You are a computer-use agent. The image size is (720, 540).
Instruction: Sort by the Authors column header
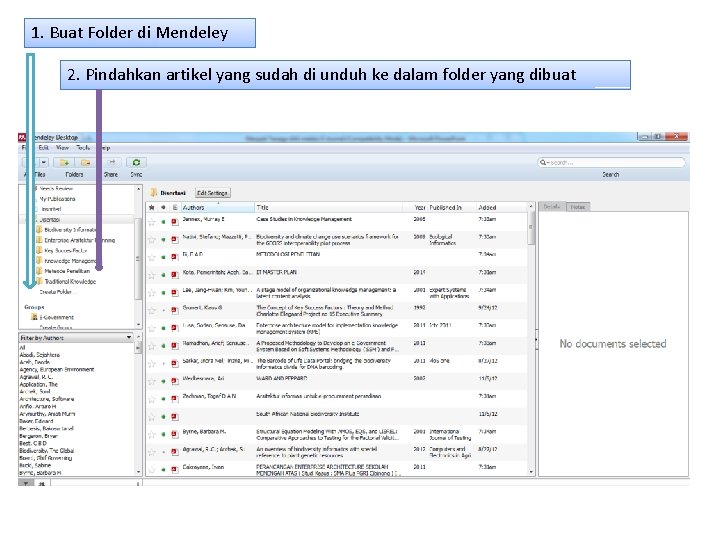pyautogui.click(x=217, y=208)
